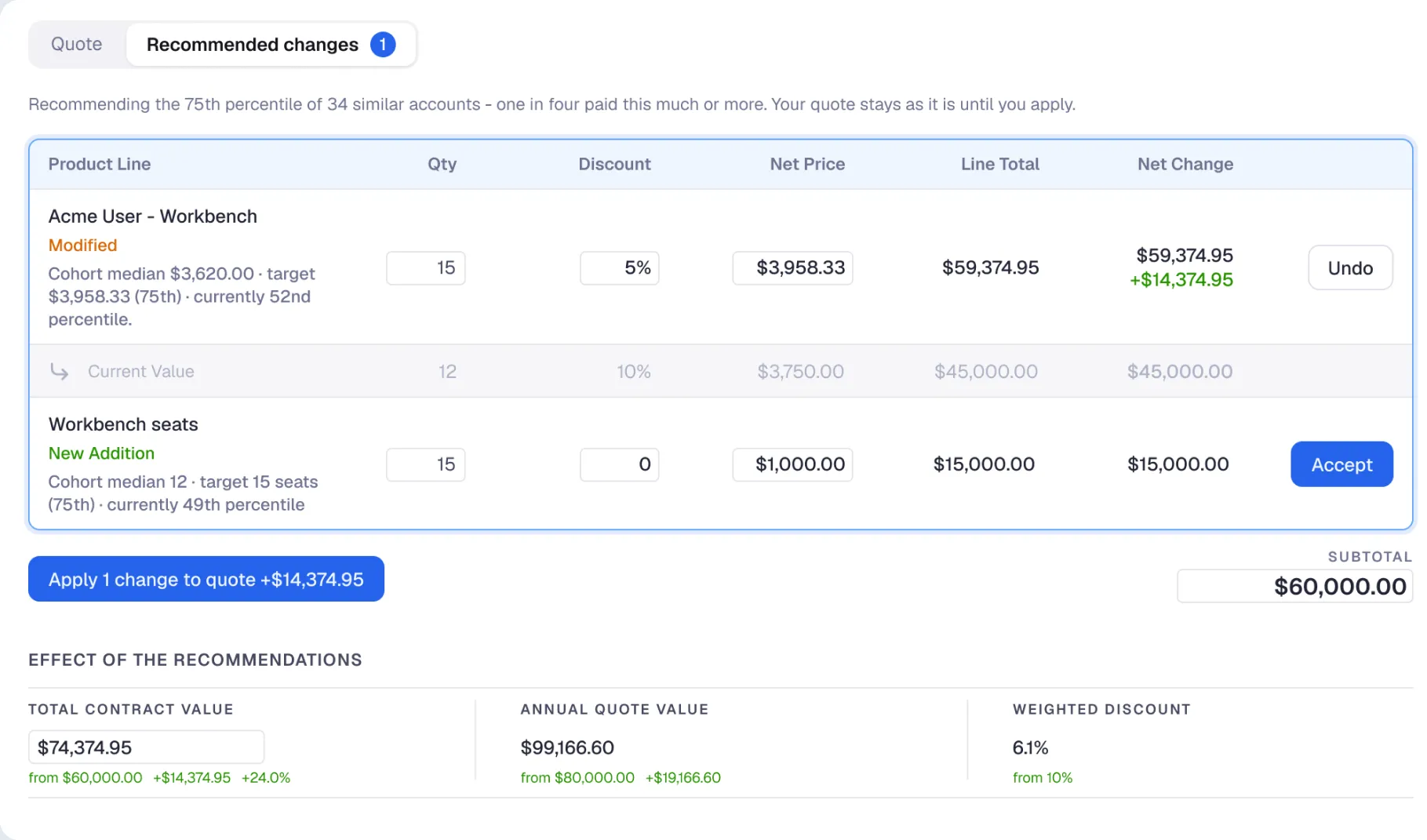Switch to the Quote tab

coord(76,45)
